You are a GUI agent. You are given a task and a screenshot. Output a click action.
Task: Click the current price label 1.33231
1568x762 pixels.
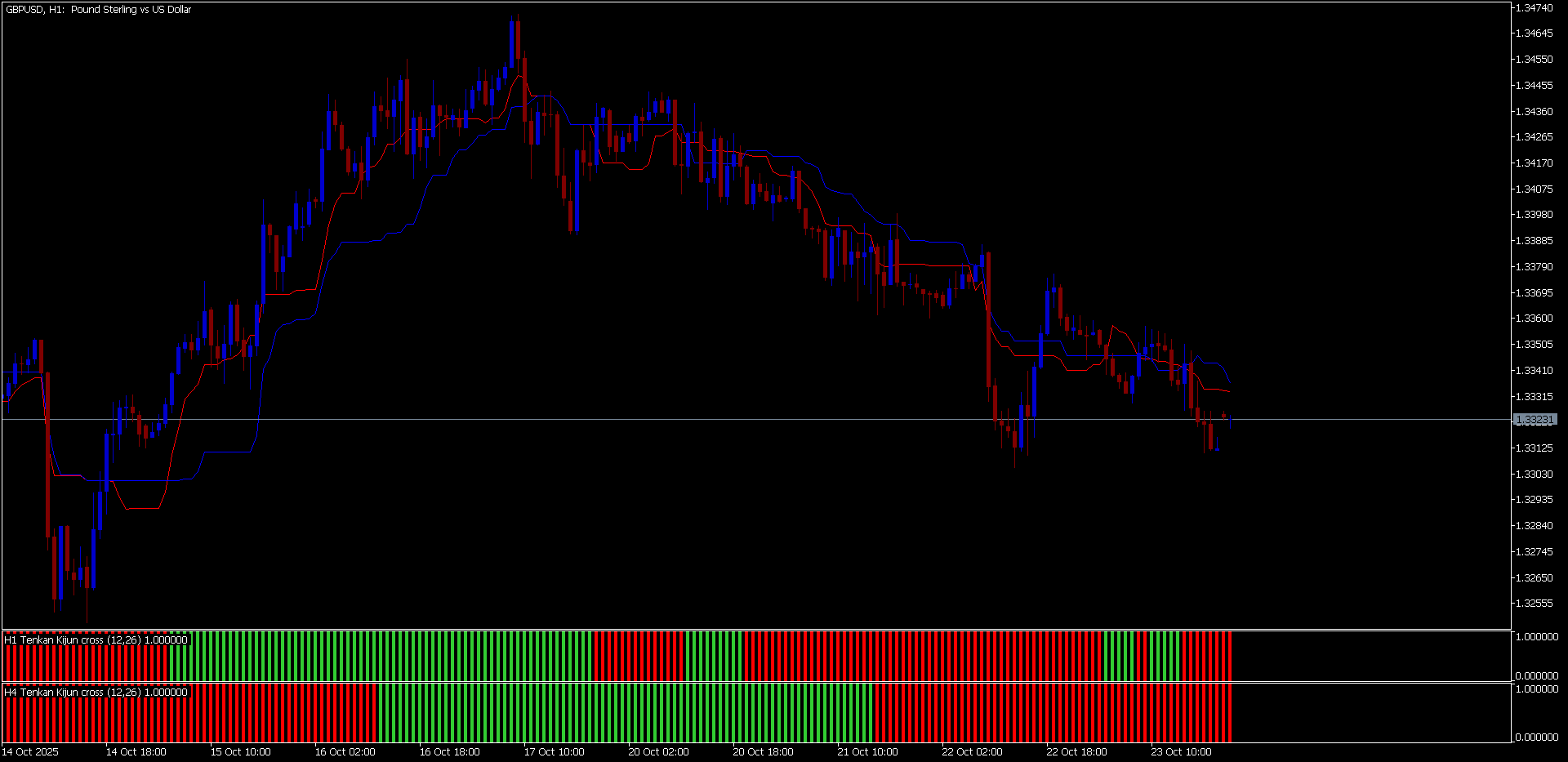[1535, 420]
